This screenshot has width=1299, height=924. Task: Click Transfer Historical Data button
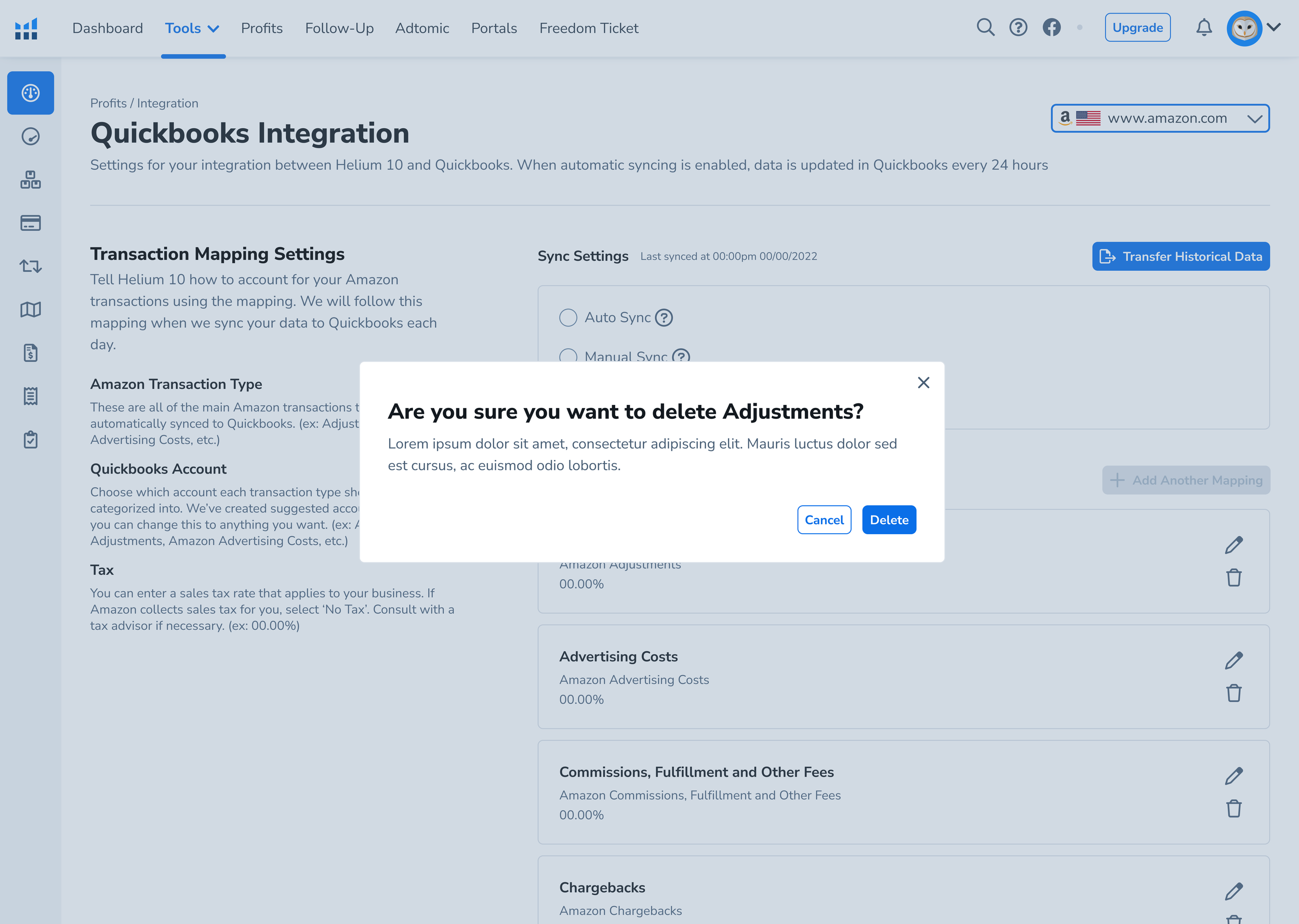(1180, 257)
